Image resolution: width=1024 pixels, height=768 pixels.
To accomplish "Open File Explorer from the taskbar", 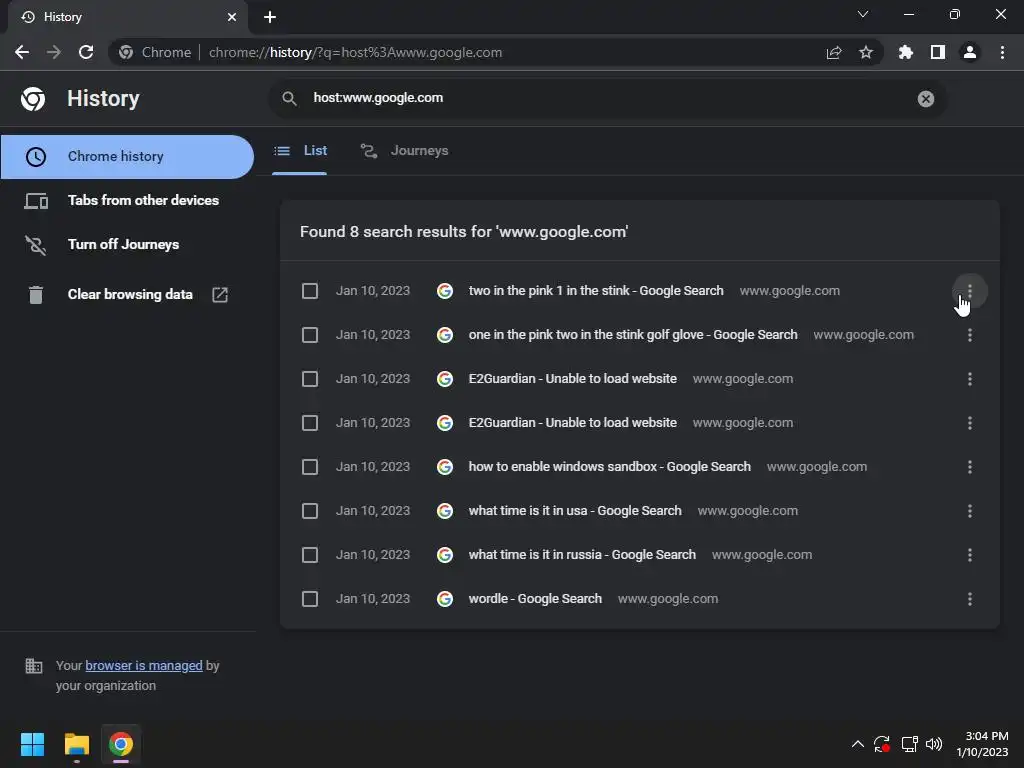I will tap(77, 744).
